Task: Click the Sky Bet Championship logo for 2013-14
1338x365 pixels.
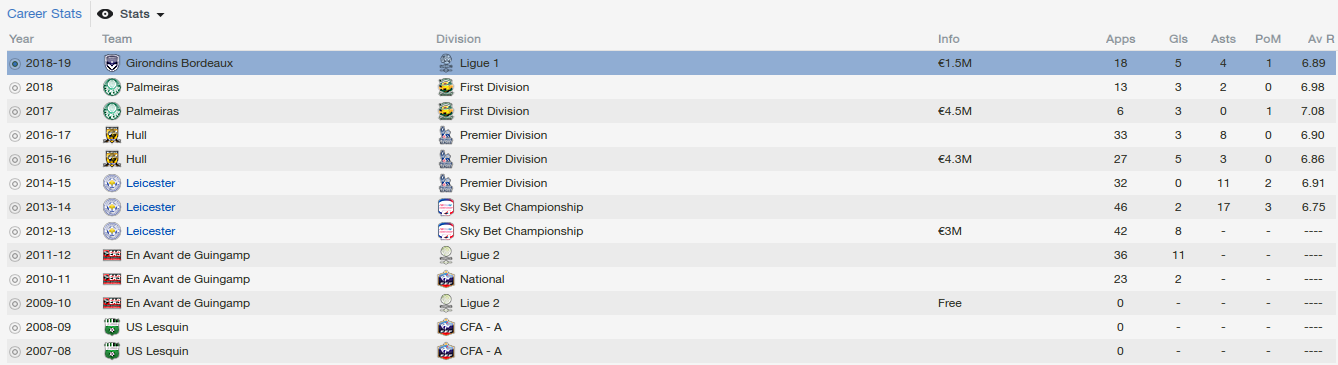Action: (446, 207)
